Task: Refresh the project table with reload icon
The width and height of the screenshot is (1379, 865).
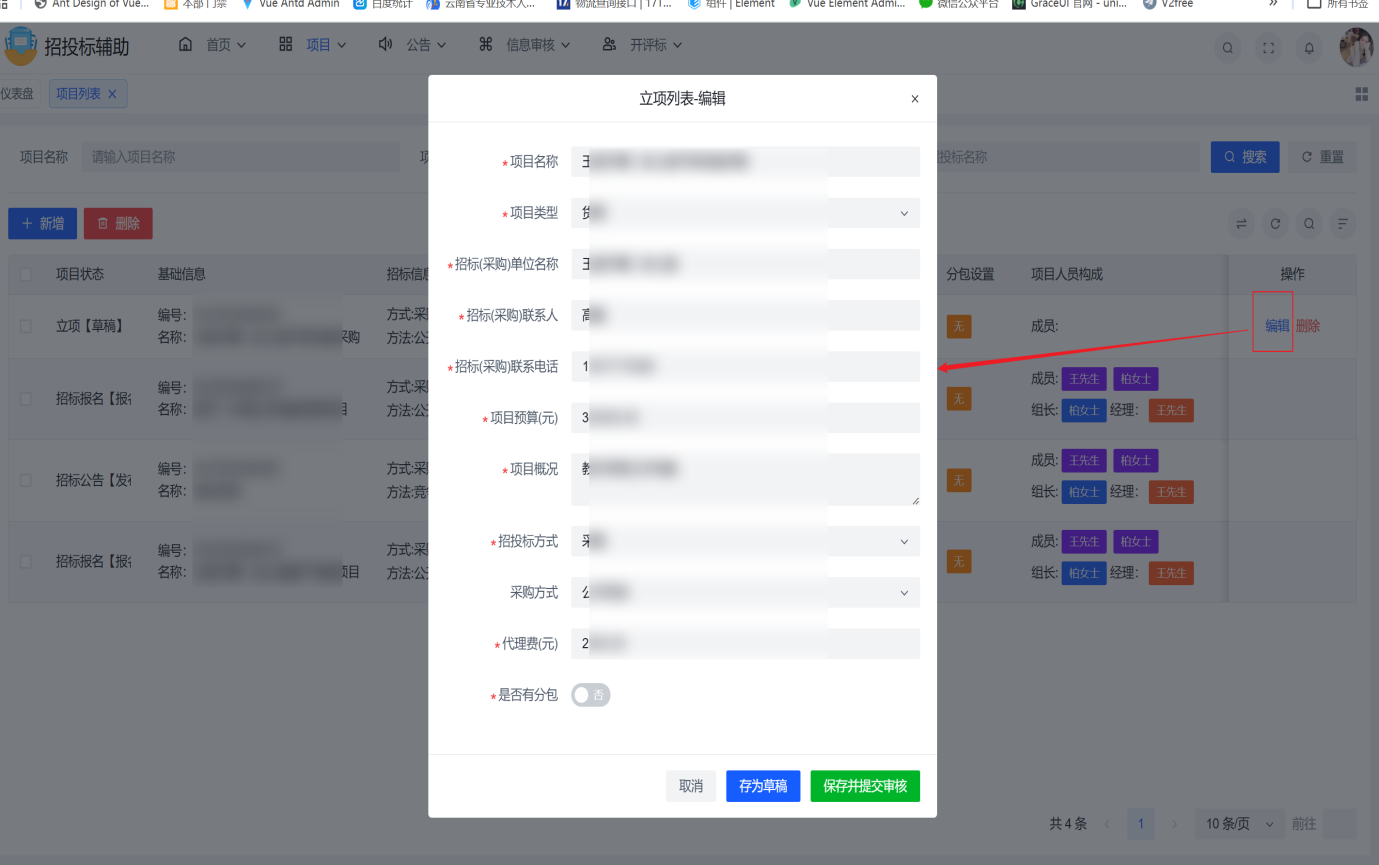Action: pyautogui.click(x=1275, y=223)
